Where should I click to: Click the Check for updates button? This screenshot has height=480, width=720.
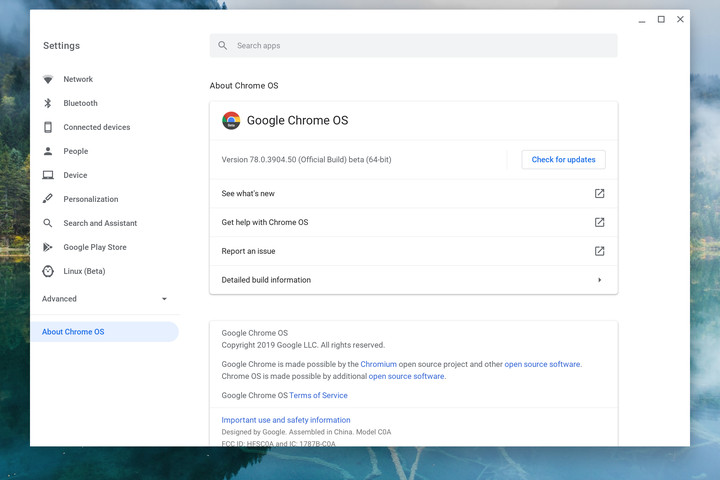click(x=563, y=159)
